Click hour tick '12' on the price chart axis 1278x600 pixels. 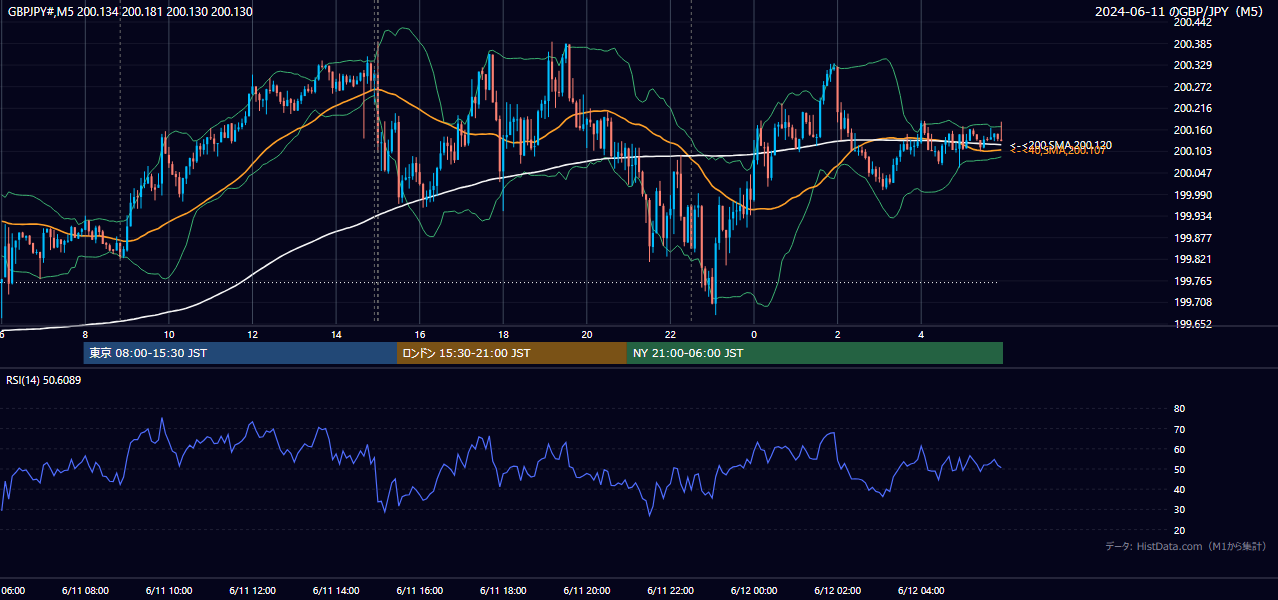pos(253,334)
